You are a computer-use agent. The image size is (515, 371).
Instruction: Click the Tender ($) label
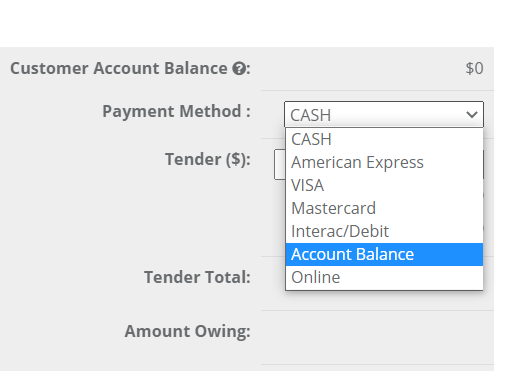click(x=208, y=159)
